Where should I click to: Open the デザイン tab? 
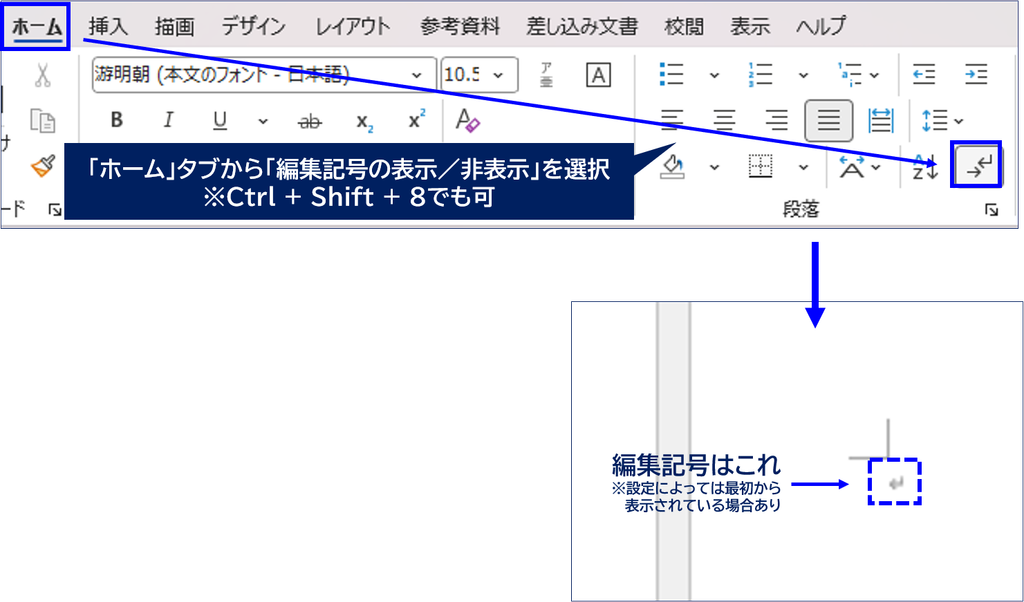[x=253, y=27]
